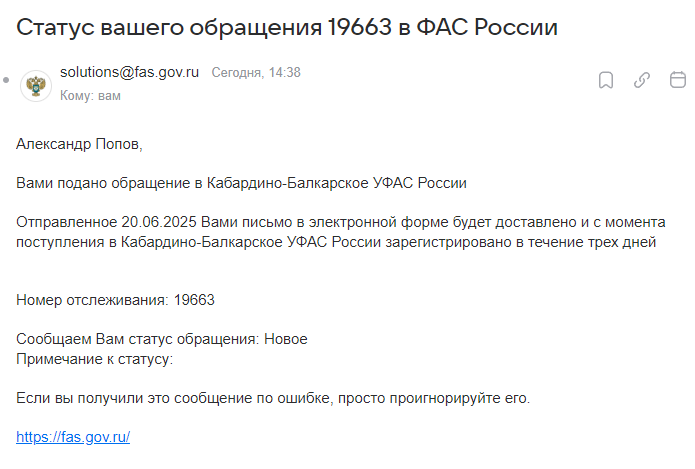695x469 pixels.
Task: Click the timestamp "Сегодня, 14:38"
Action: point(256,72)
